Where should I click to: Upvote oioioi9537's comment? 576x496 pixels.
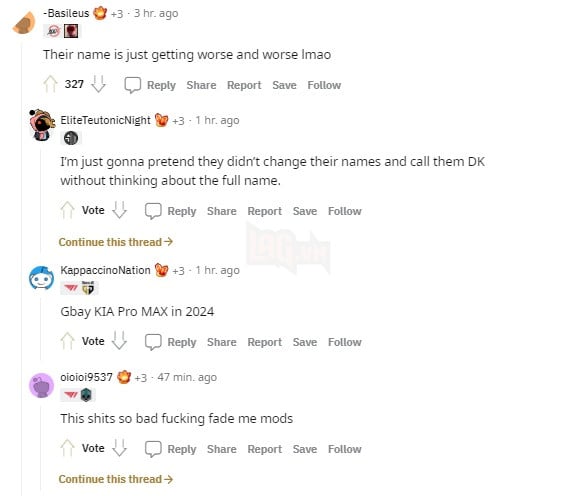tap(67, 448)
